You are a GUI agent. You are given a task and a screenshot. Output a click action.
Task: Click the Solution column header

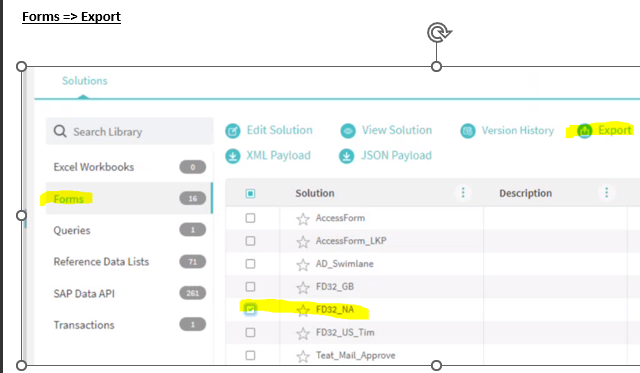click(x=315, y=193)
